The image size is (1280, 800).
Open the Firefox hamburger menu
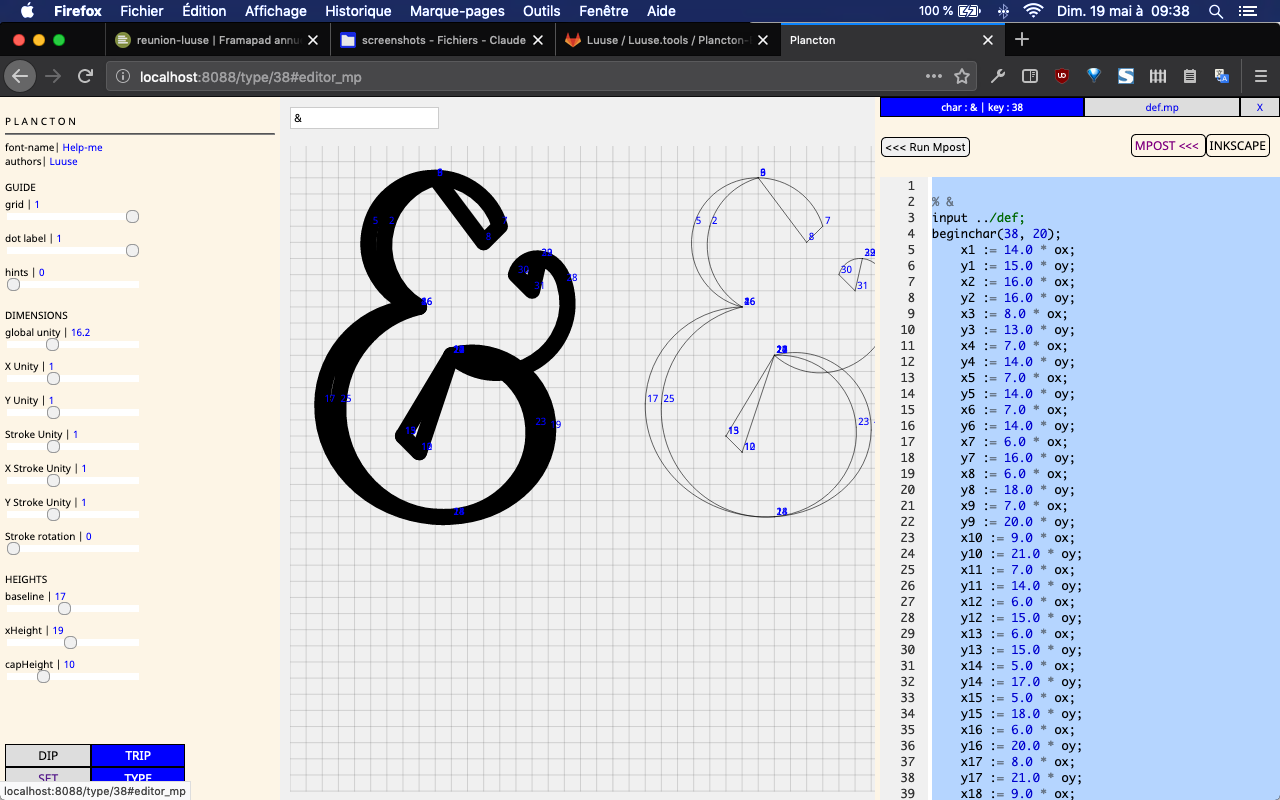click(x=1260, y=76)
